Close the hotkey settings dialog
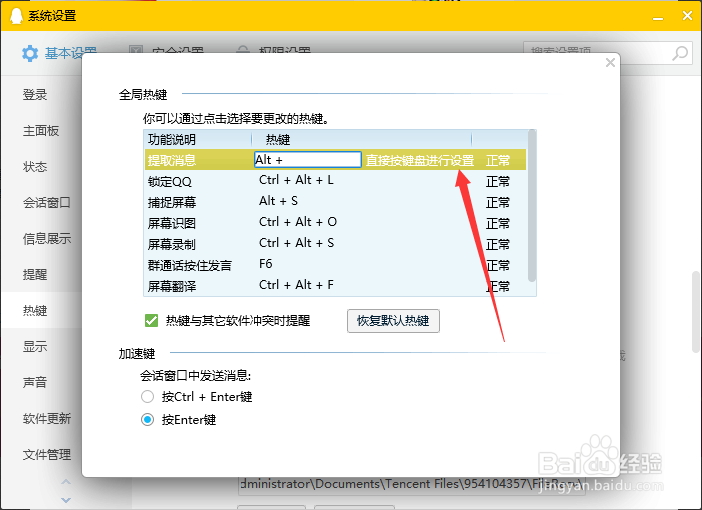Viewport: 702px width, 510px height. point(610,62)
